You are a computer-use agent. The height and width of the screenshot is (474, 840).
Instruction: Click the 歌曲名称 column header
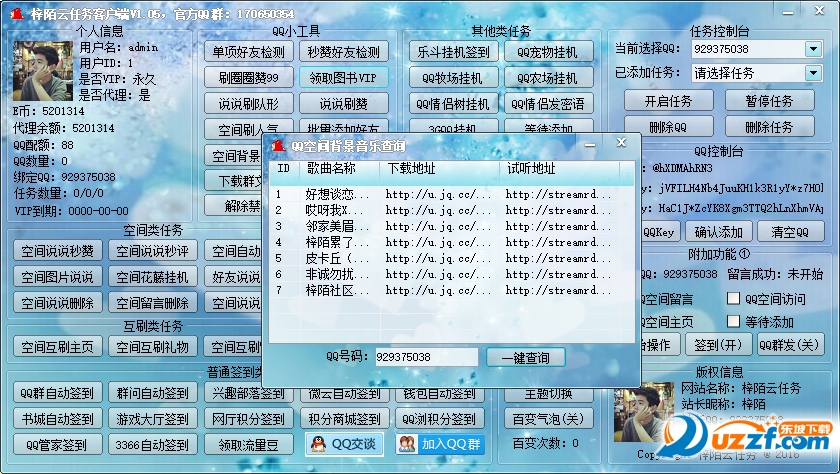click(340, 169)
